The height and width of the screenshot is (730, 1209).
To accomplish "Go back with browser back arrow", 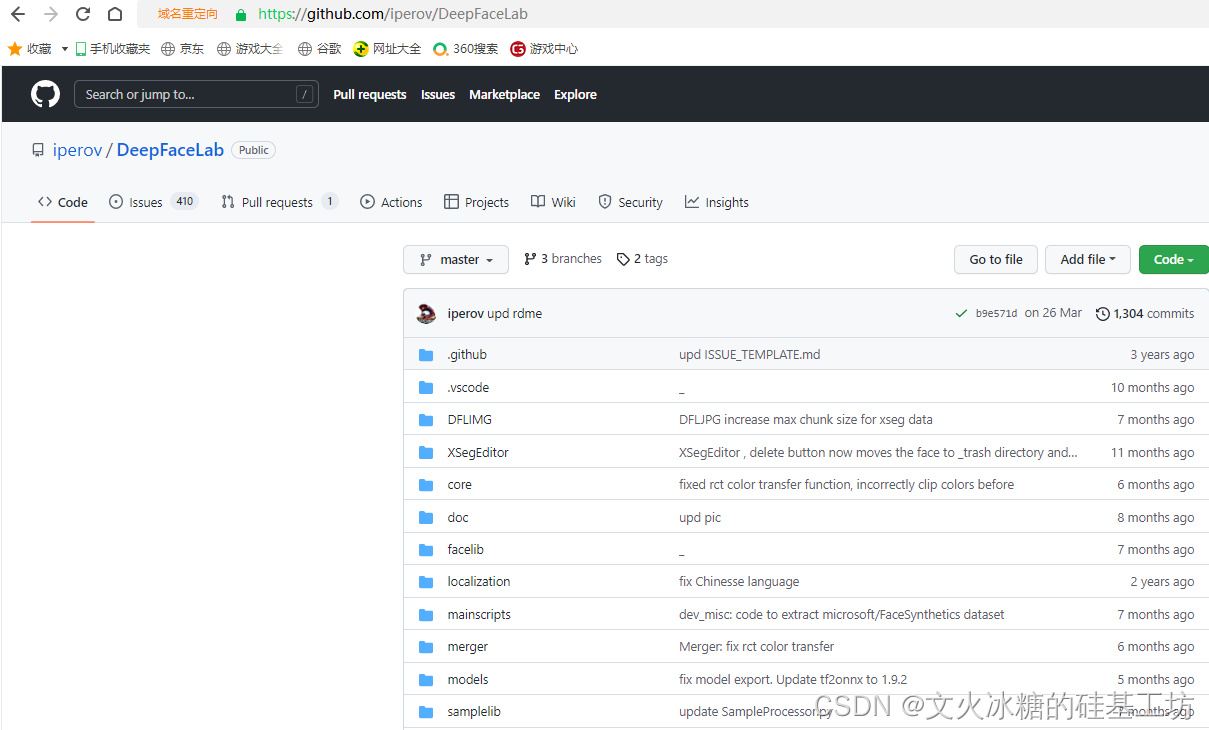I will (x=17, y=14).
